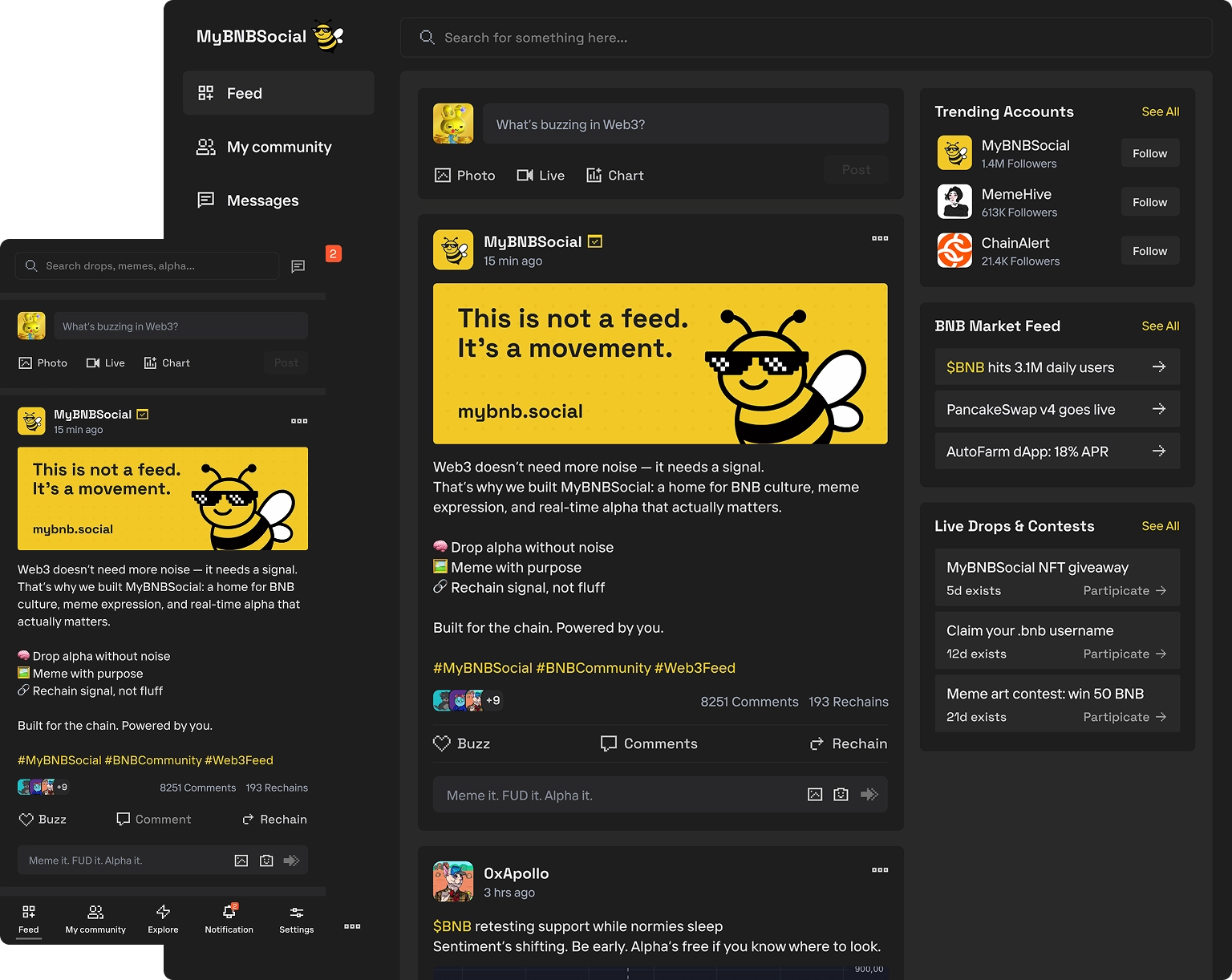Click $BNB ticker in 0xApollo post
This screenshot has width=1232, height=980.
coord(452,926)
